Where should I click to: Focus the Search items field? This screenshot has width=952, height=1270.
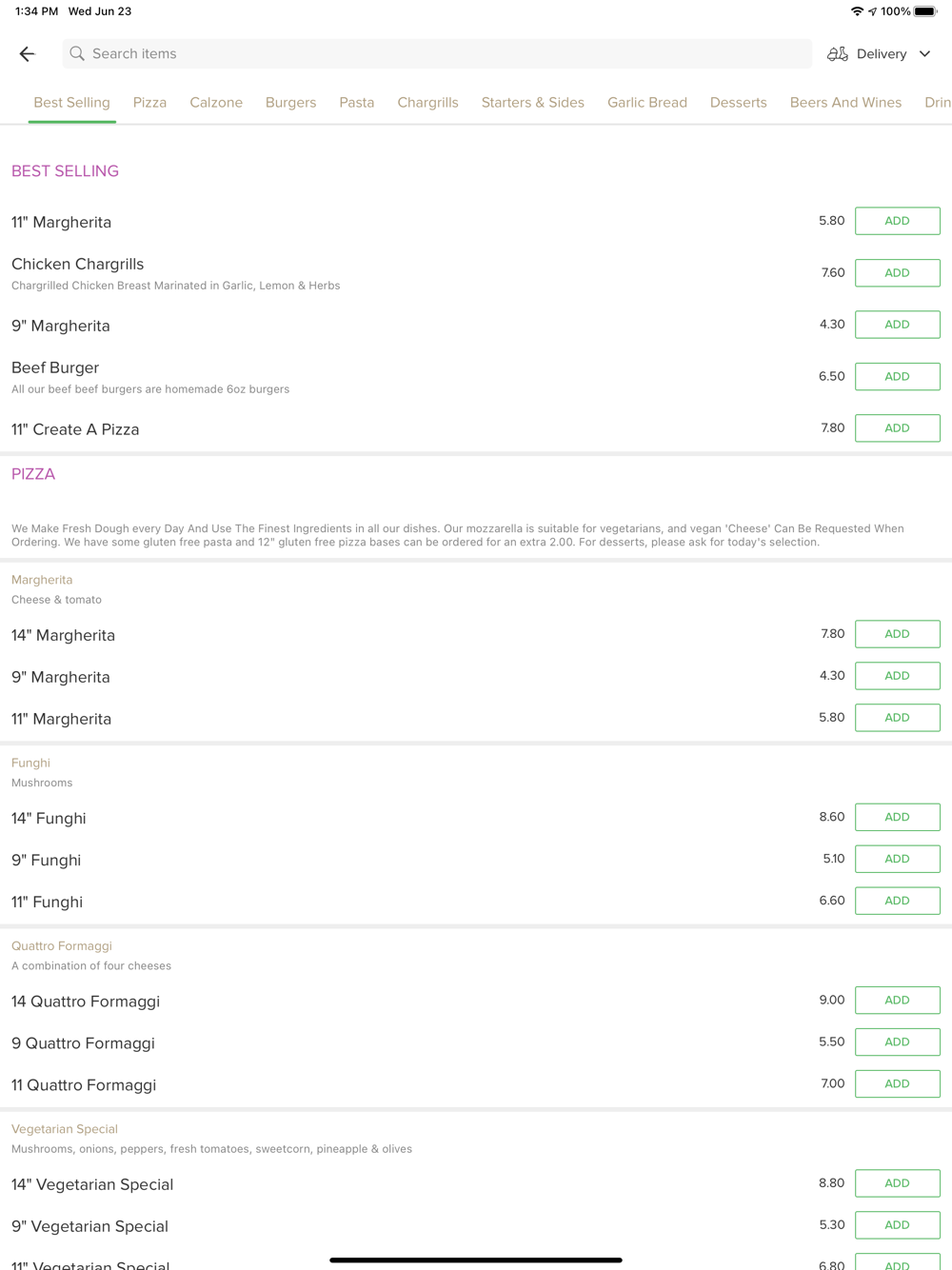click(438, 54)
